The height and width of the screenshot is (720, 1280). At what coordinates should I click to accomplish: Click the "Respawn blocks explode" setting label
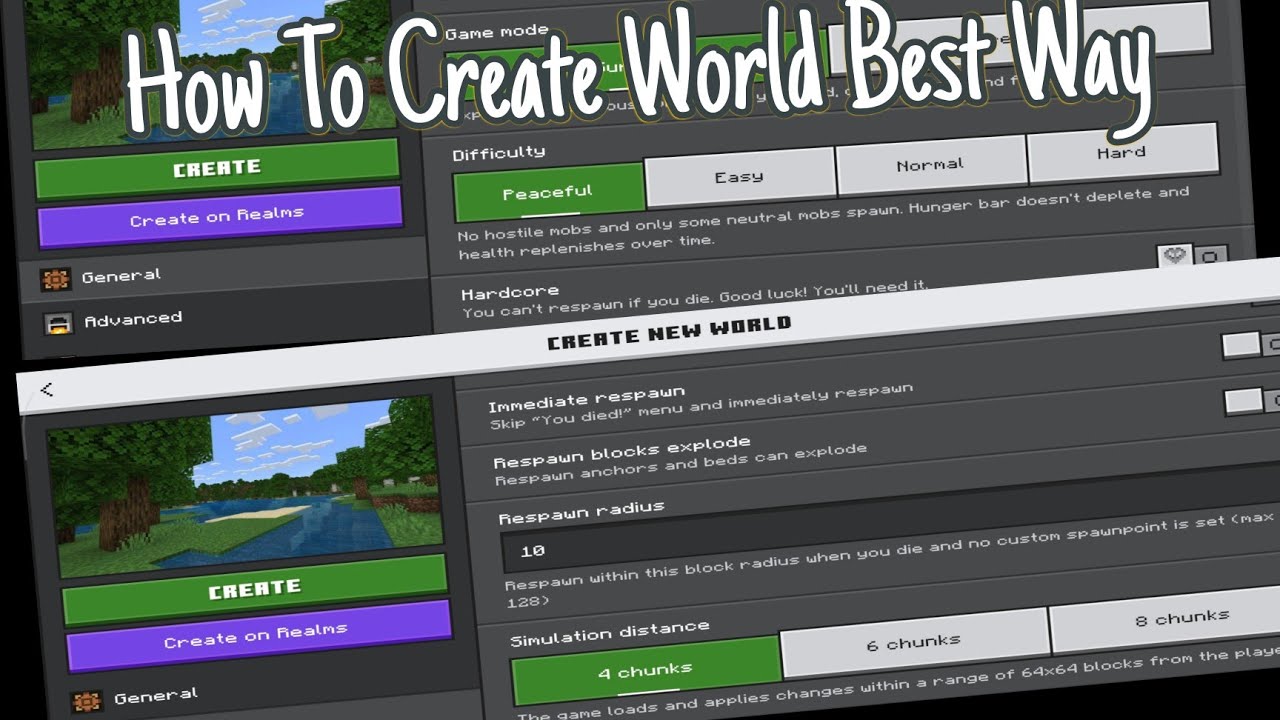[x=621, y=452]
